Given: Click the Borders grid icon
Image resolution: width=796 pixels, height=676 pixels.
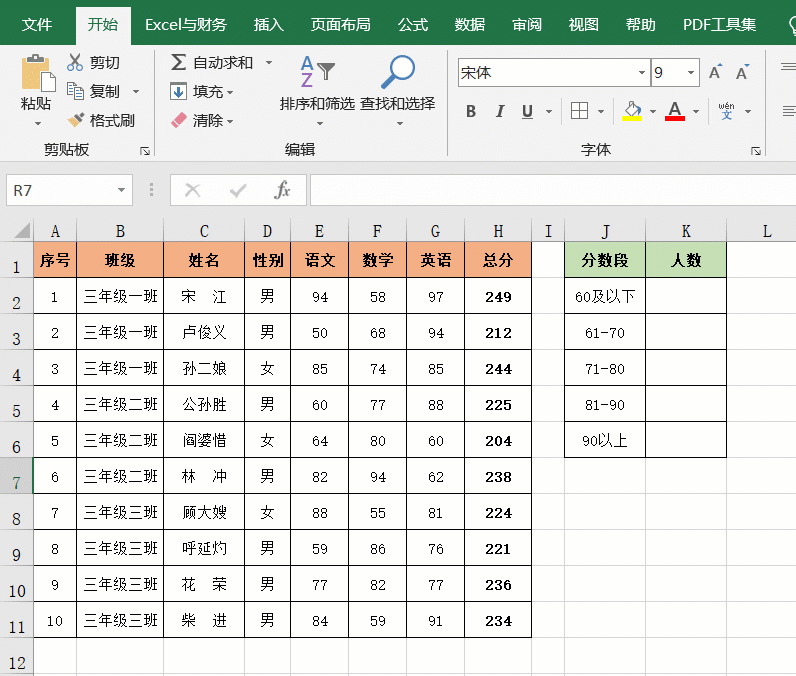Looking at the screenshot, I should [579, 111].
